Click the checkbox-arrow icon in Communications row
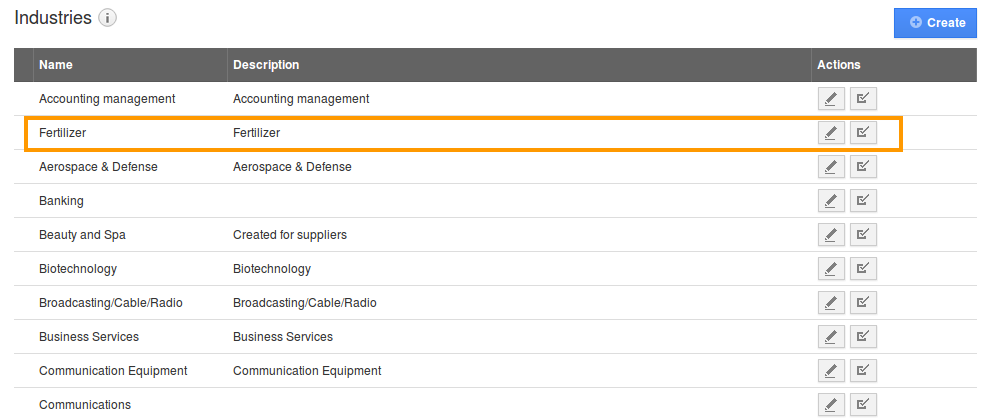The image size is (993, 420). 863,405
